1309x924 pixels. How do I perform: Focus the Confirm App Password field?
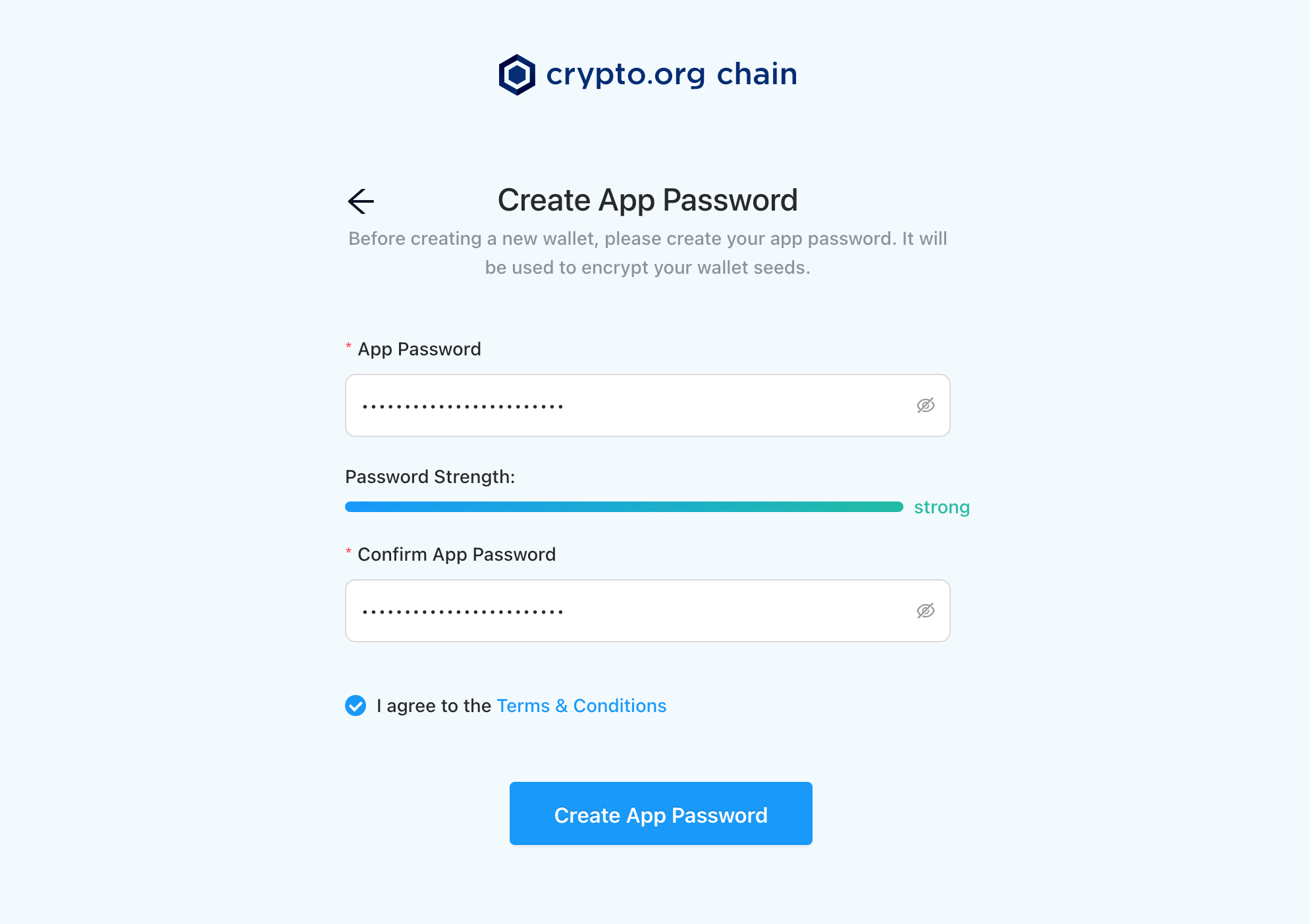648,611
